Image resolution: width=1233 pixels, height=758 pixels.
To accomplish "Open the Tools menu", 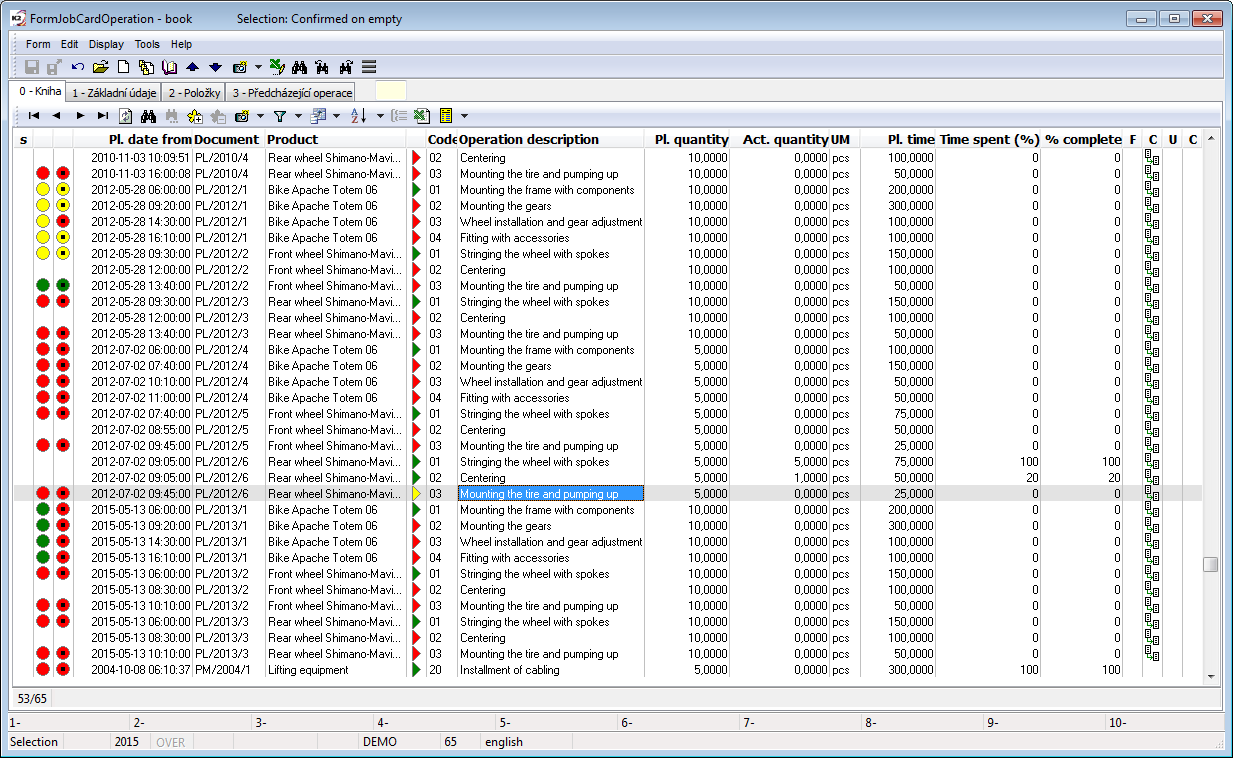I will pyautogui.click(x=147, y=44).
